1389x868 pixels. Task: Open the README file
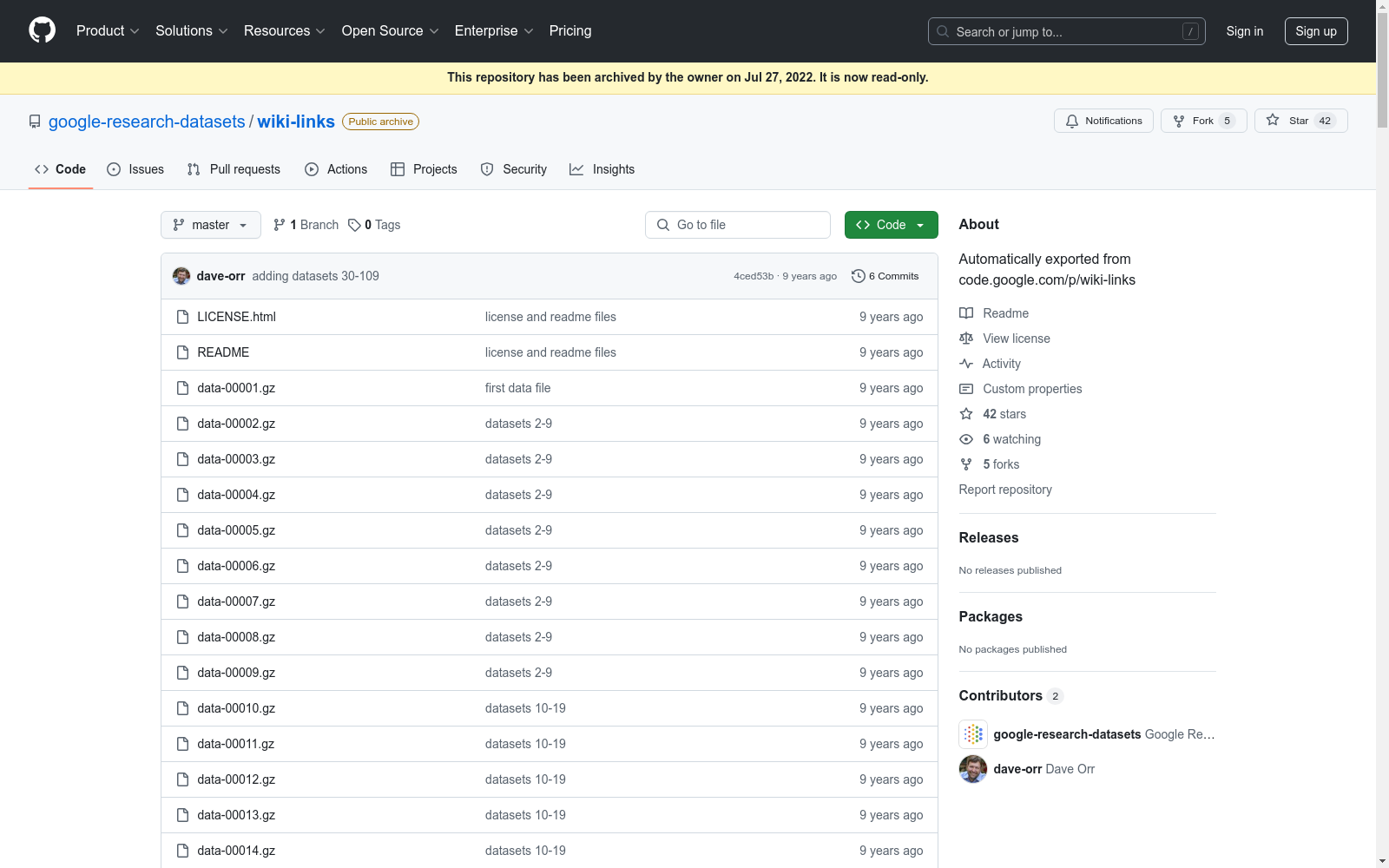pyautogui.click(x=223, y=352)
